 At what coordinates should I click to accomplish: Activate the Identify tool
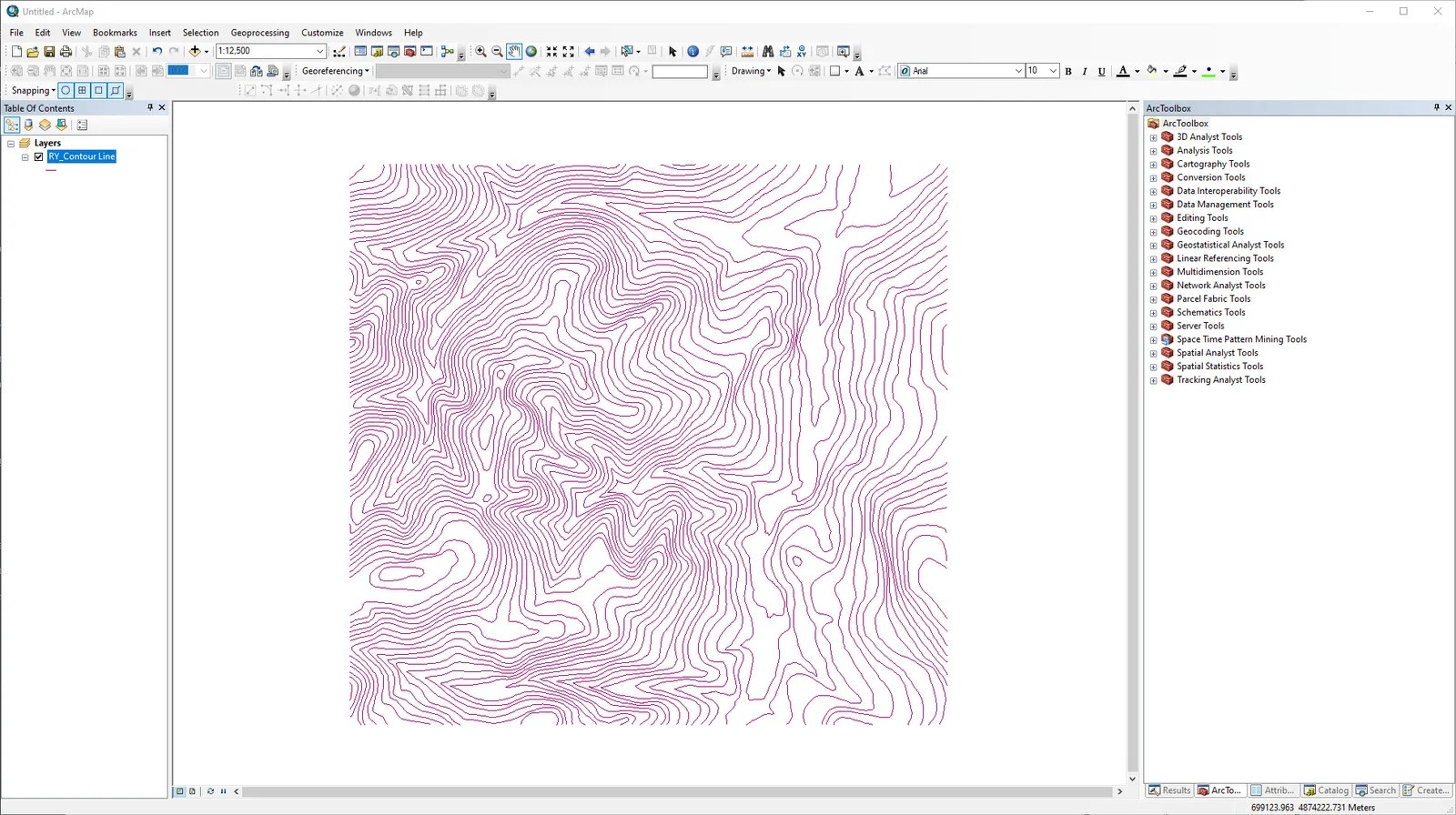(x=693, y=52)
